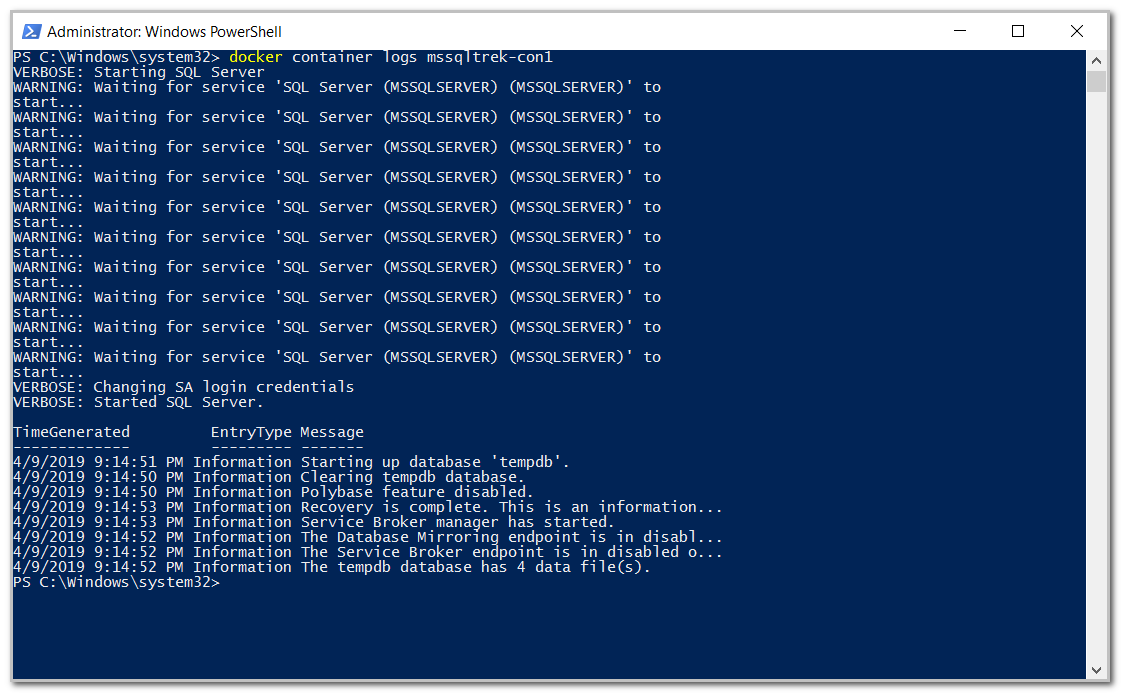This screenshot has height=693, width=1121.
Task: Click the 'Message' column header text
Action: pyautogui.click(x=331, y=432)
